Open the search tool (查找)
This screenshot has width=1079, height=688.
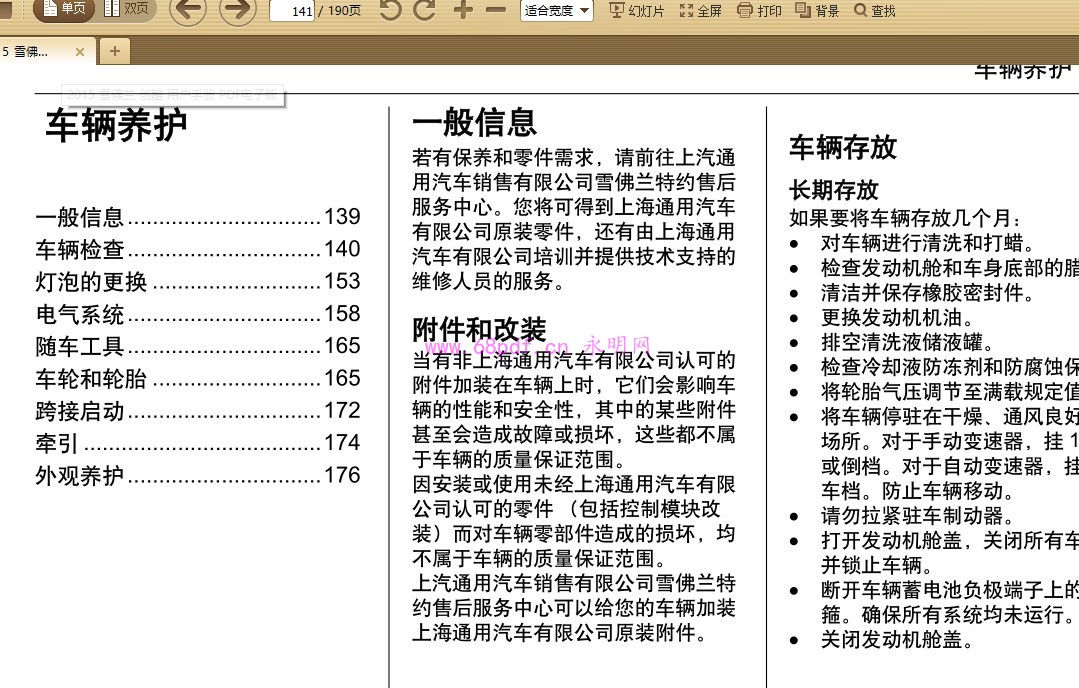tap(875, 10)
